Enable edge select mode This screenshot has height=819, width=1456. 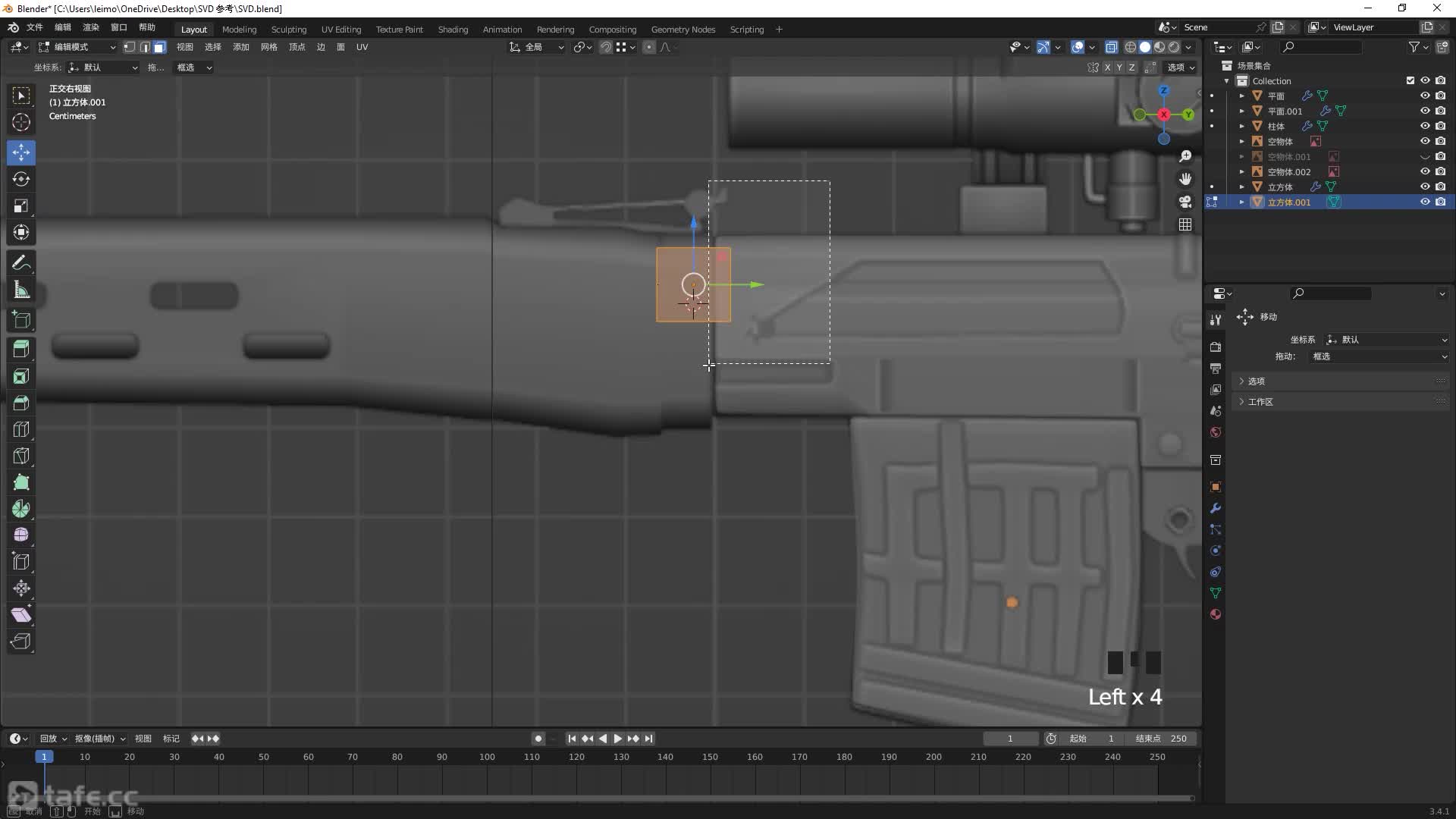pyautogui.click(x=144, y=47)
